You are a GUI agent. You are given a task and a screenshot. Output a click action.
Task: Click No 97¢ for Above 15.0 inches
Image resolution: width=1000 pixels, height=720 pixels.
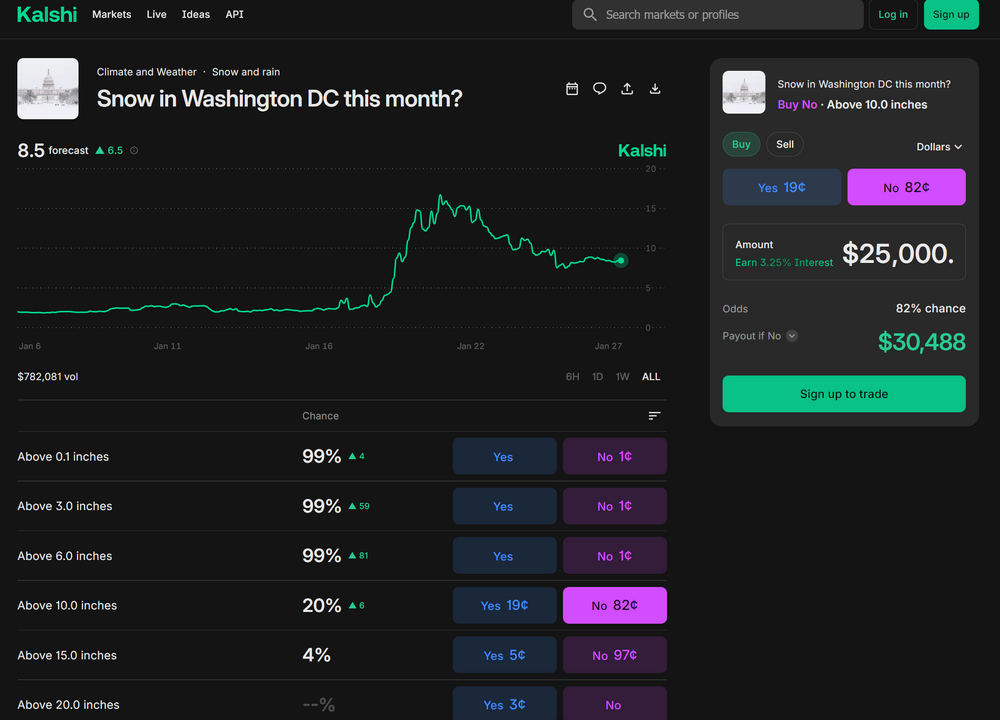point(614,656)
